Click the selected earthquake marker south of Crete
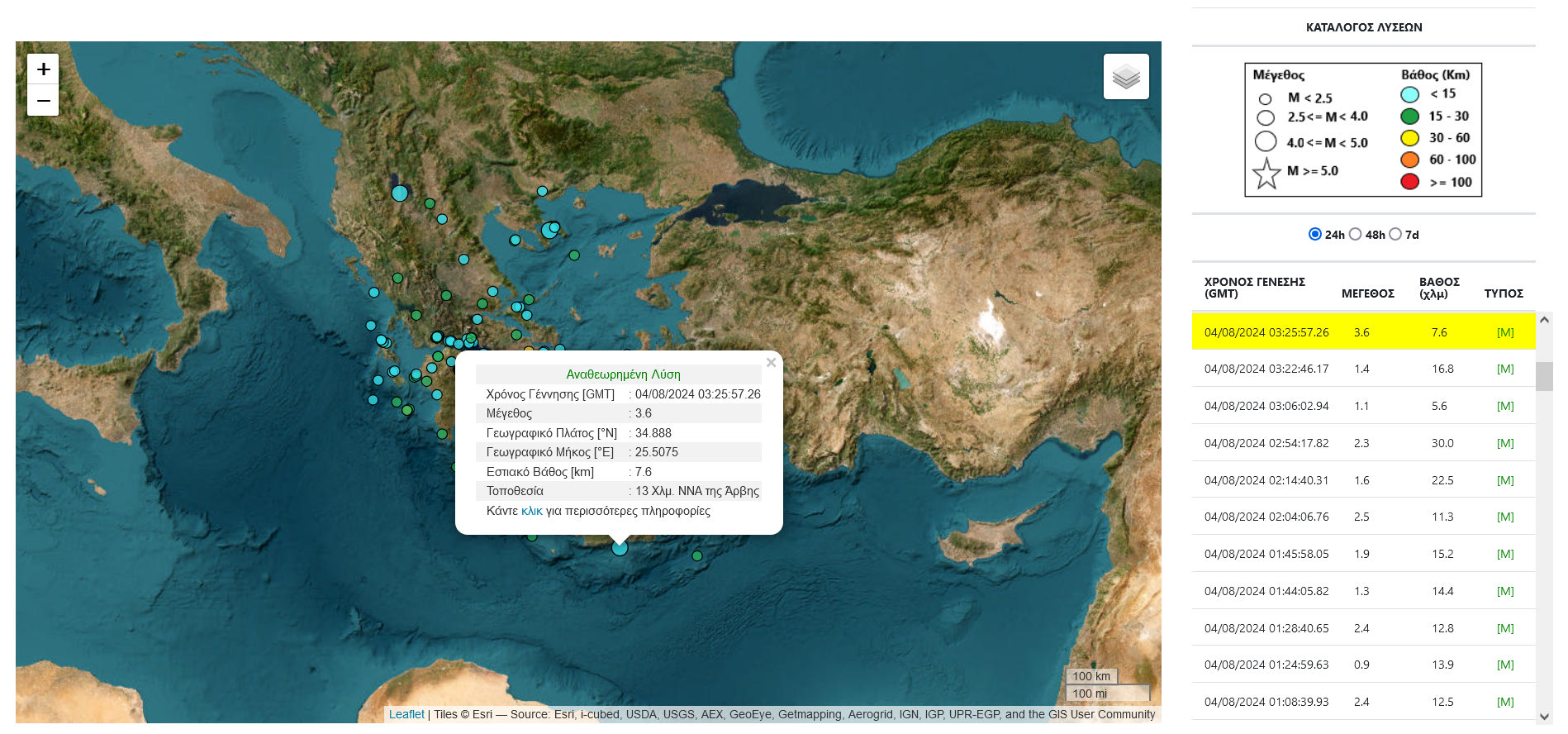The image size is (1568, 734). click(620, 548)
